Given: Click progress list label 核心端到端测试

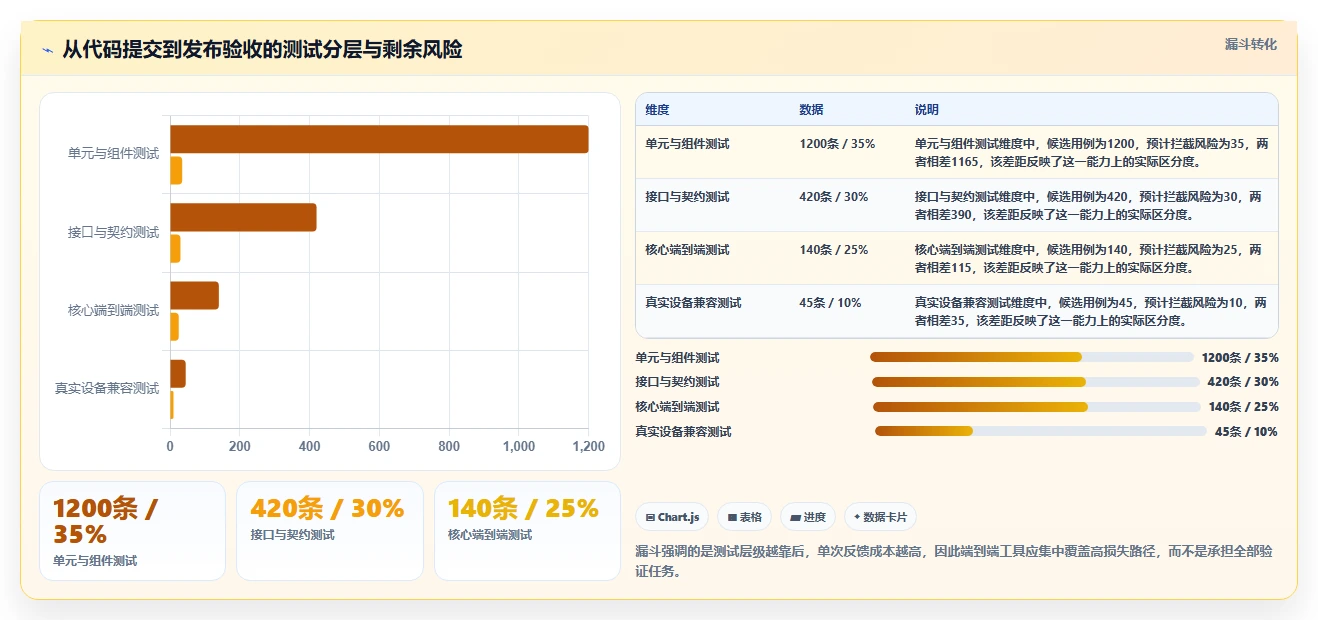Looking at the screenshot, I should [677, 407].
